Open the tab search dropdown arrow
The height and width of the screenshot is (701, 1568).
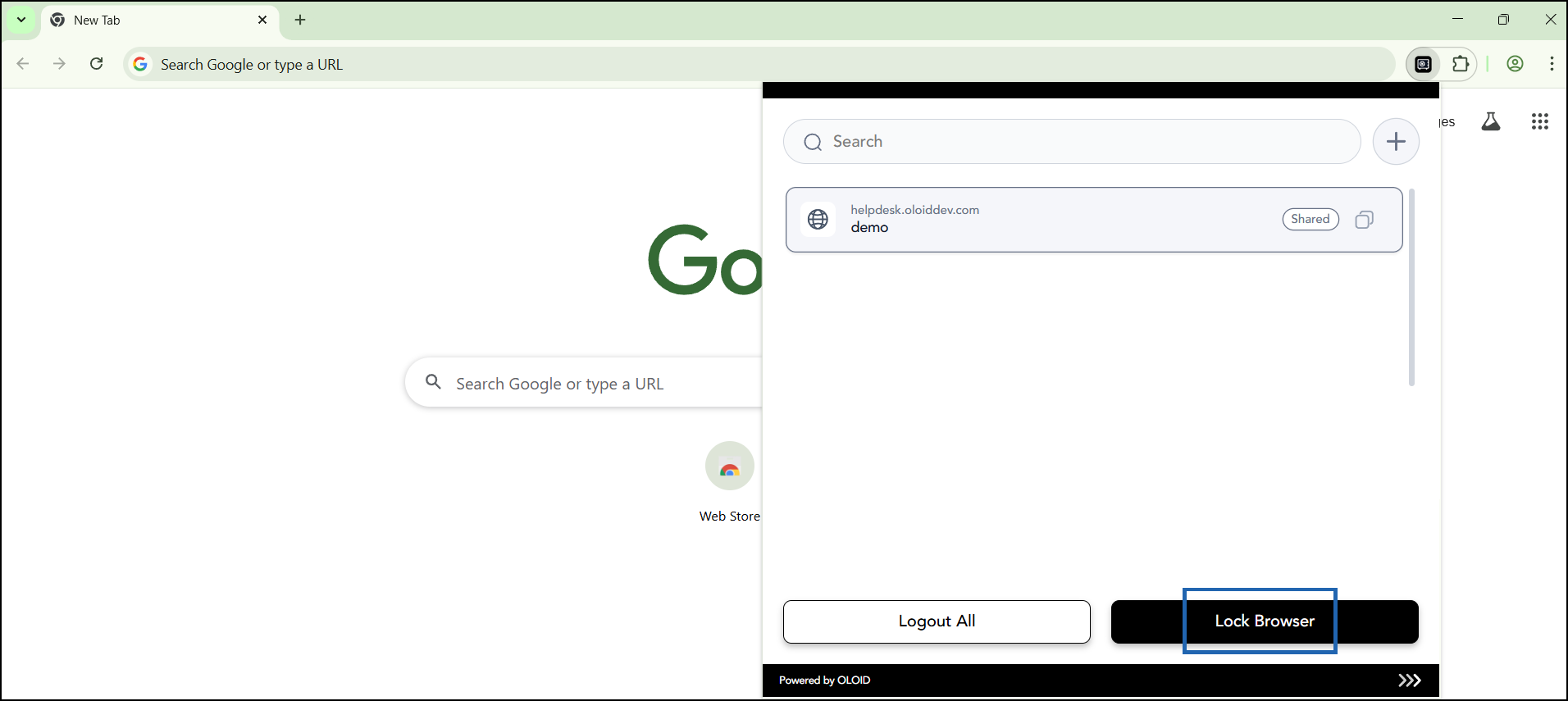(21, 20)
